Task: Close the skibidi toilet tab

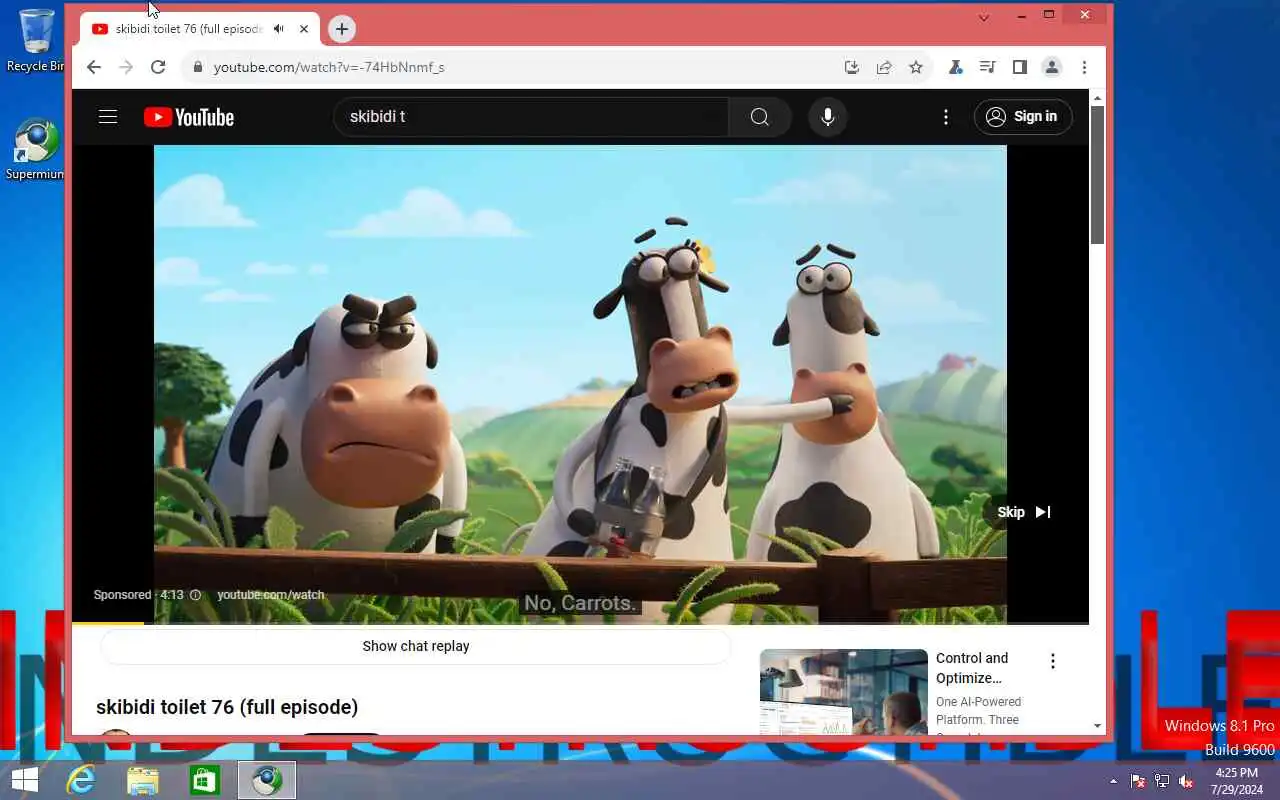Action: [x=304, y=29]
